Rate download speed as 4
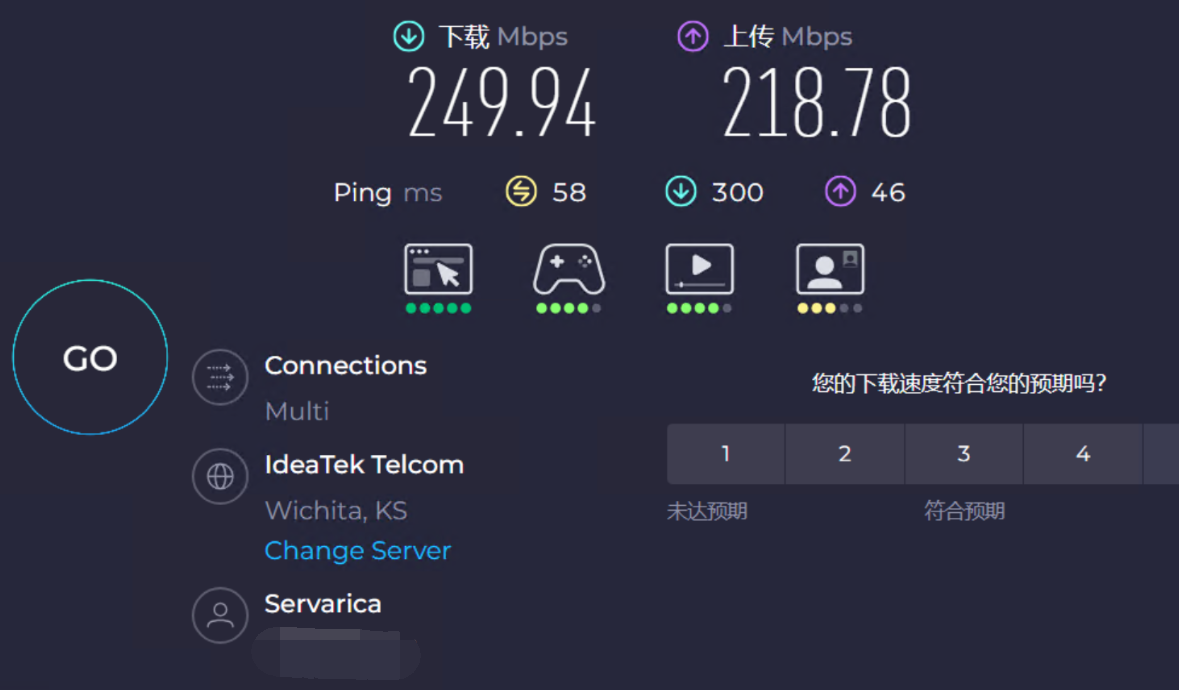Viewport: 1179px width, 690px height. tap(1083, 453)
